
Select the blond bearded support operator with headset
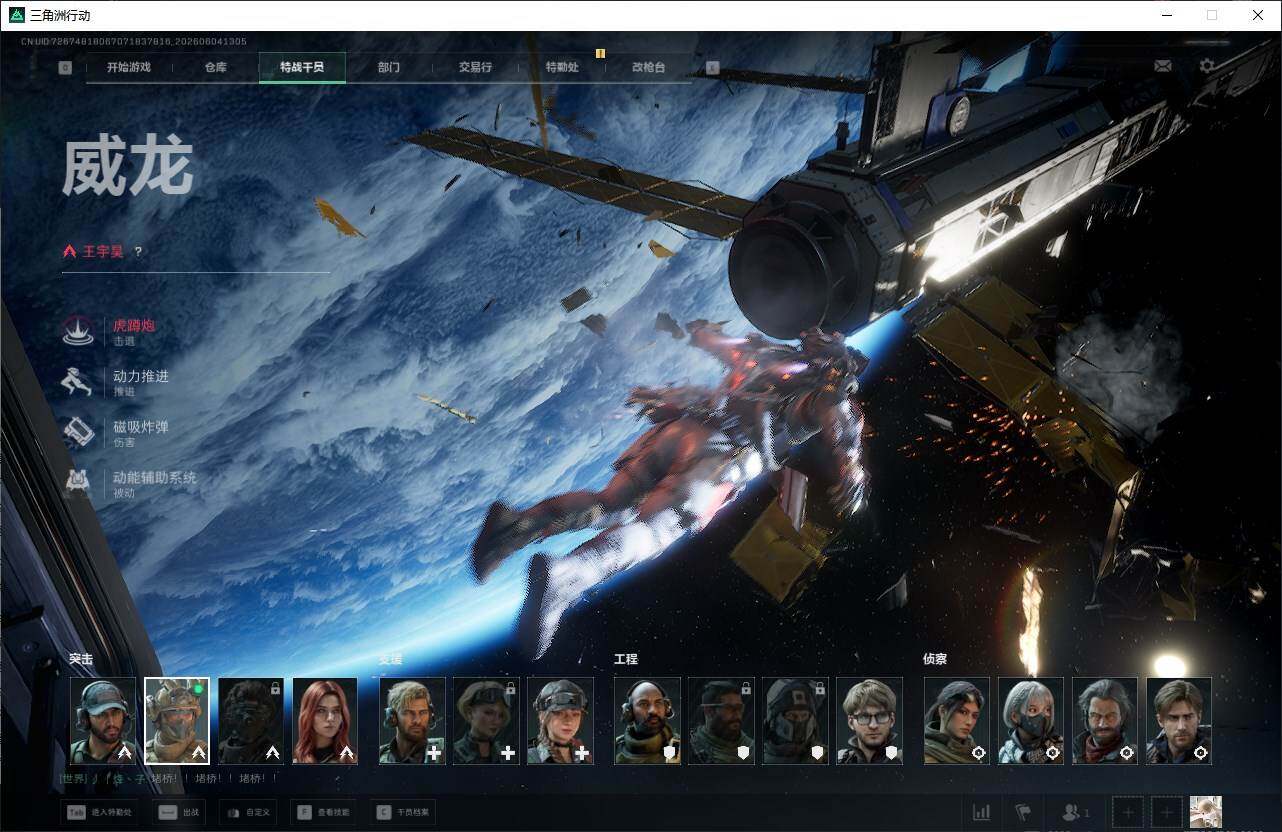tap(412, 721)
